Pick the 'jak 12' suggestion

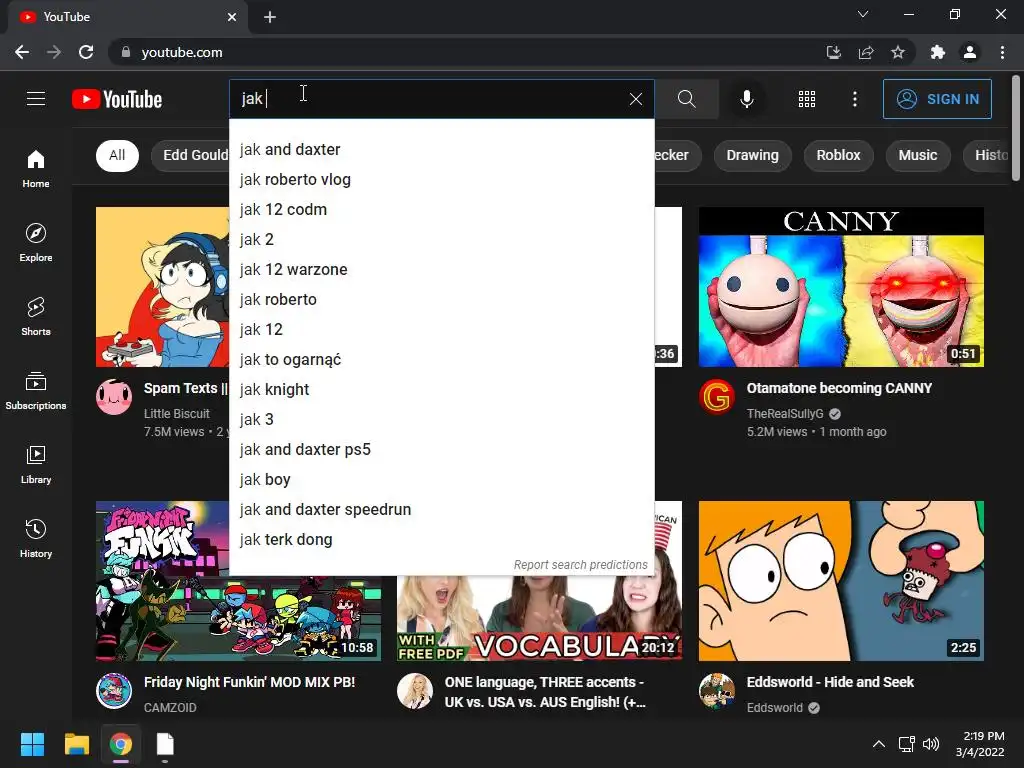click(441, 330)
